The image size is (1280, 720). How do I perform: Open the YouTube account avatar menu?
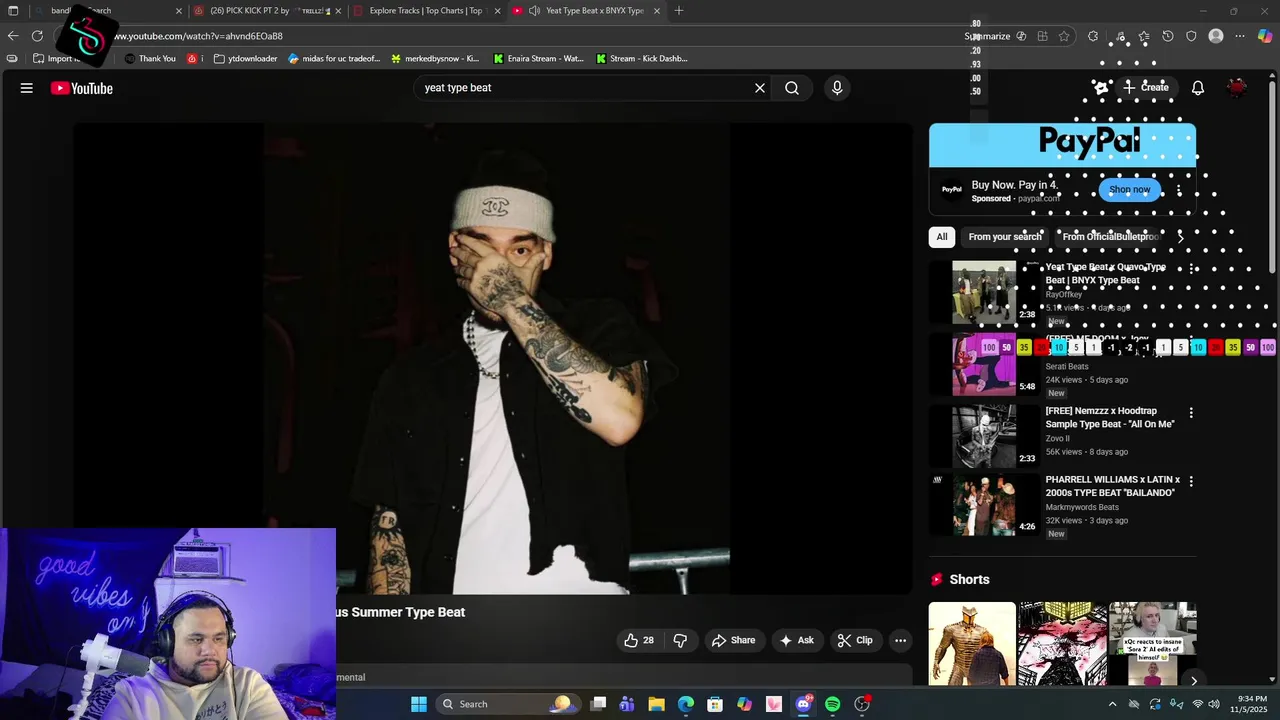click(1238, 88)
